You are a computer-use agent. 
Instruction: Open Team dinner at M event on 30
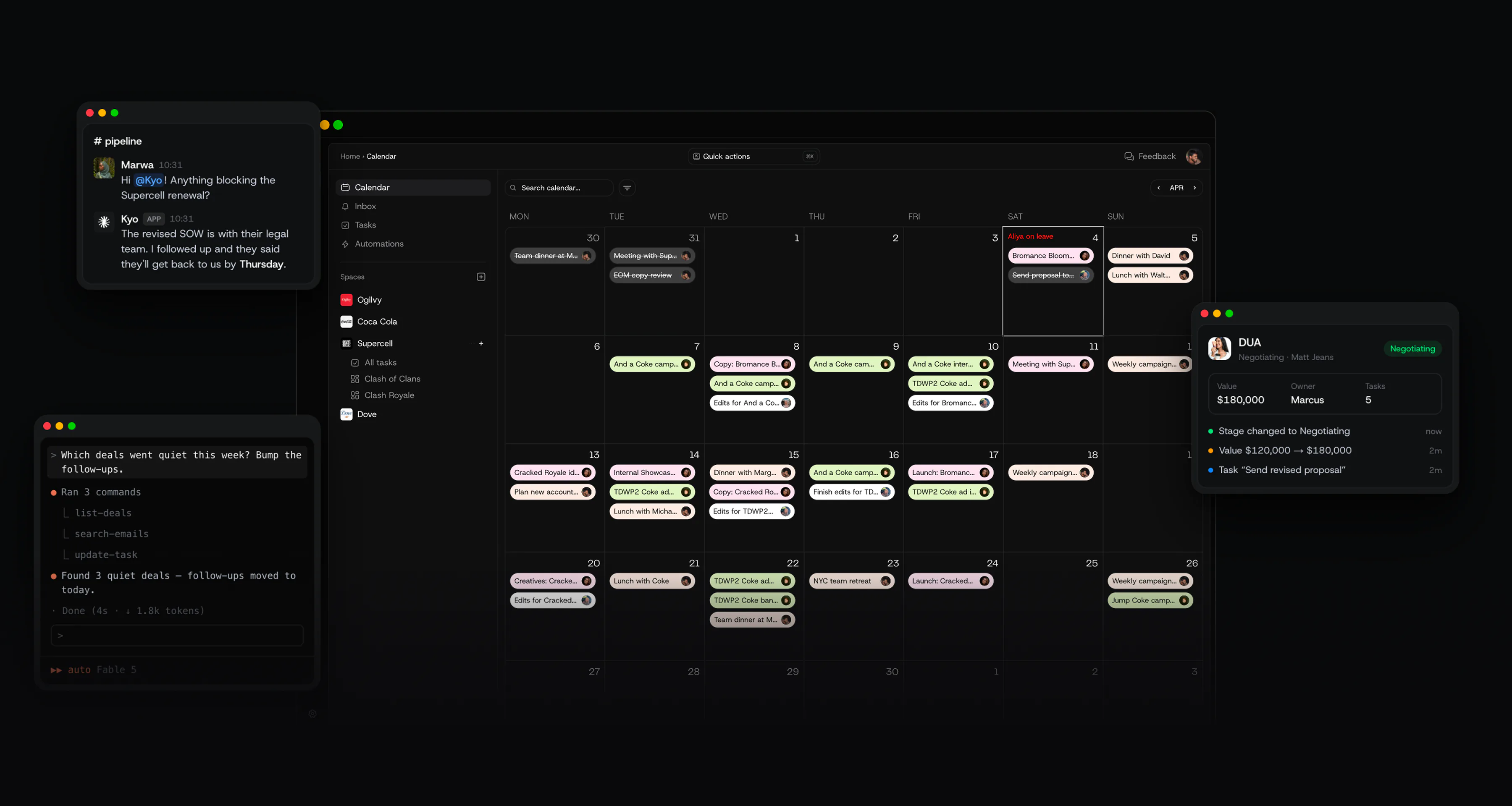click(552, 256)
